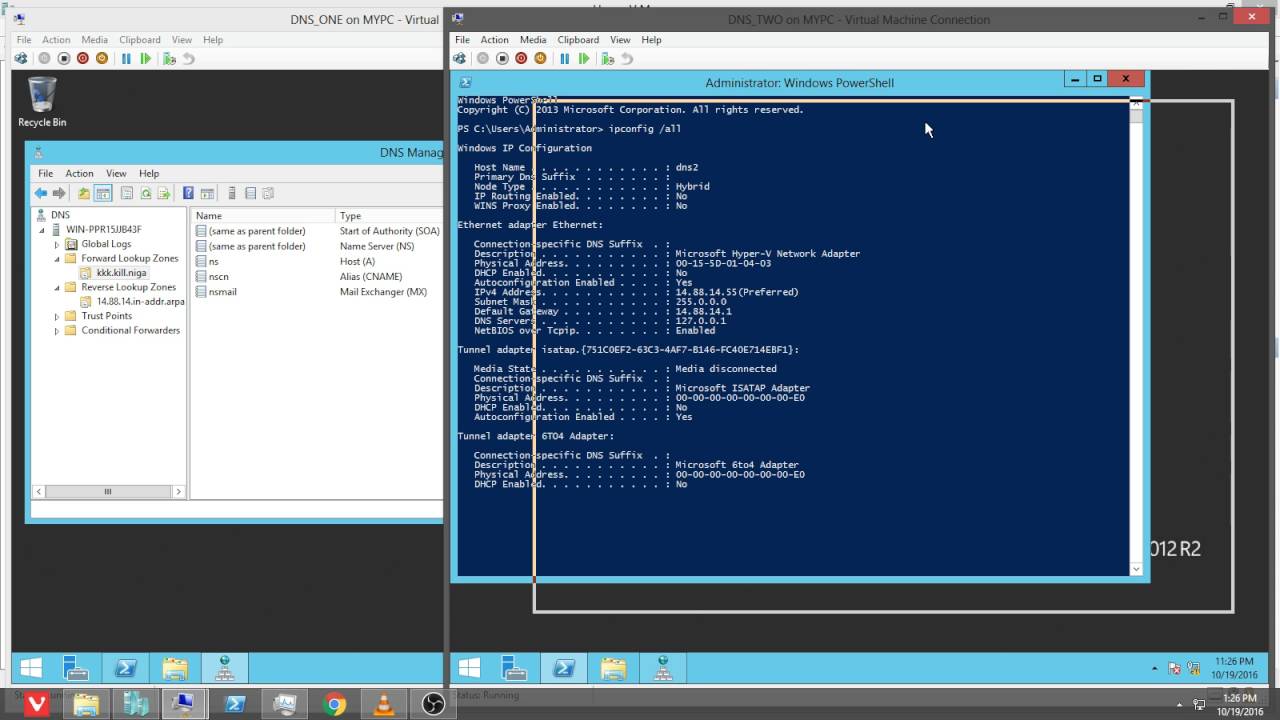Image resolution: width=1280 pixels, height=720 pixels.
Task: Select the 14.88.14.in-addr.arpa reverse zone
Action: pos(131,301)
